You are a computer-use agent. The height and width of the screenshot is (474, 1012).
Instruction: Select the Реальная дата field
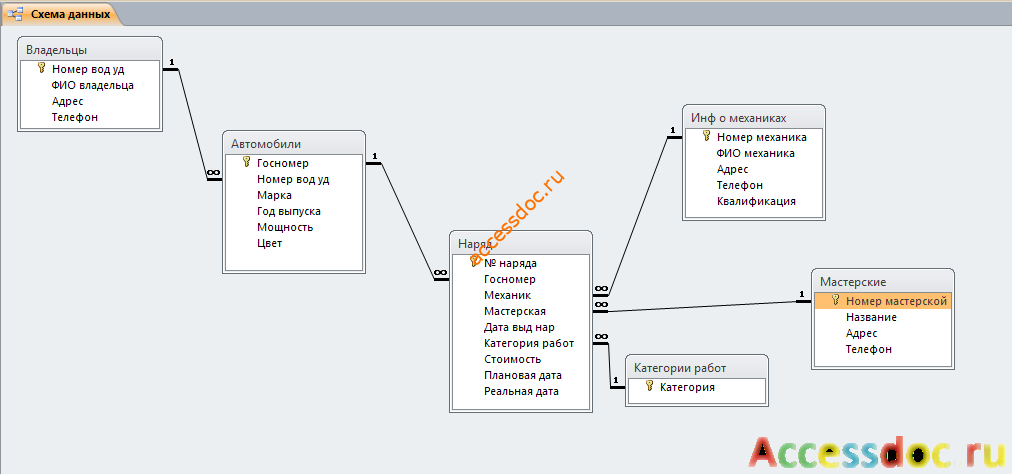[x=521, y=391]
